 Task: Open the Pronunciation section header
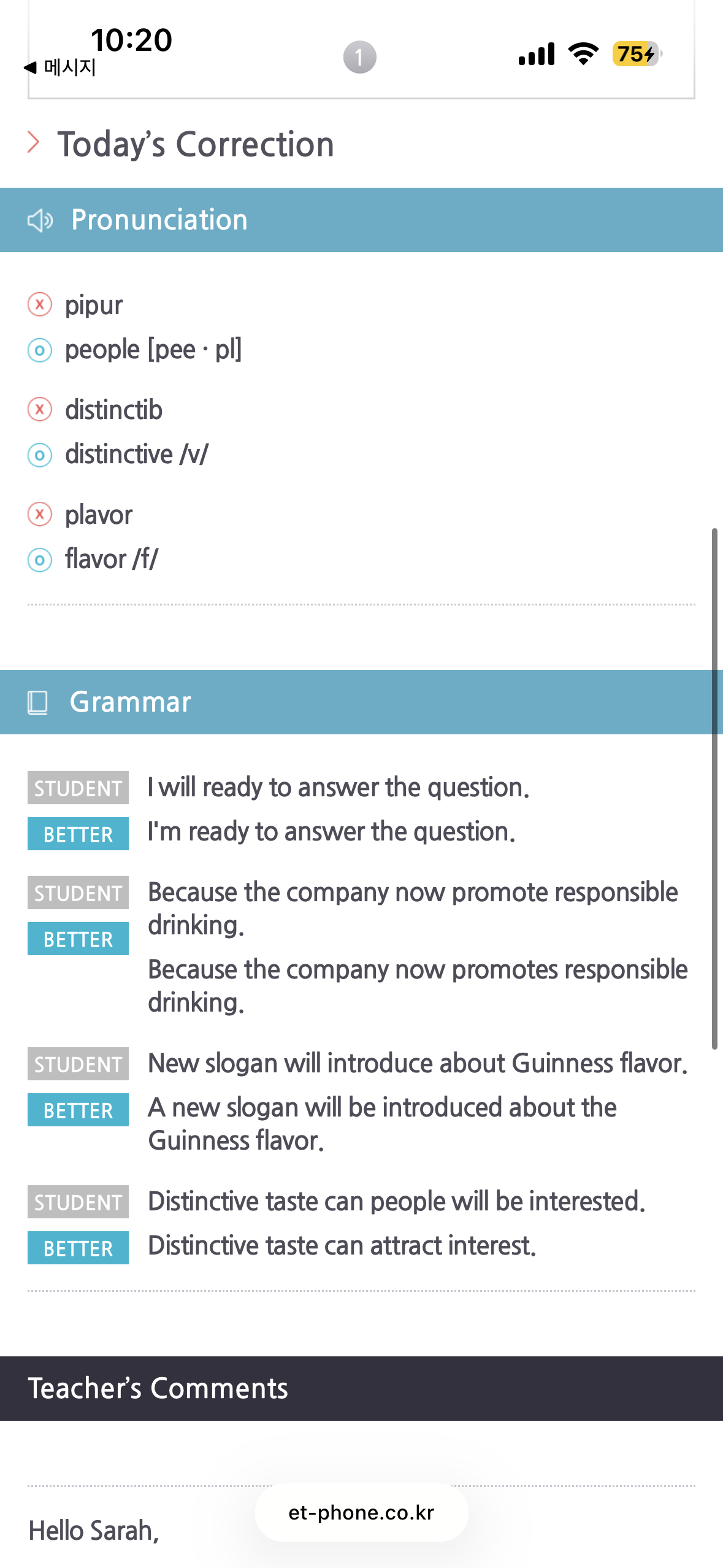(x=361, y=220)
